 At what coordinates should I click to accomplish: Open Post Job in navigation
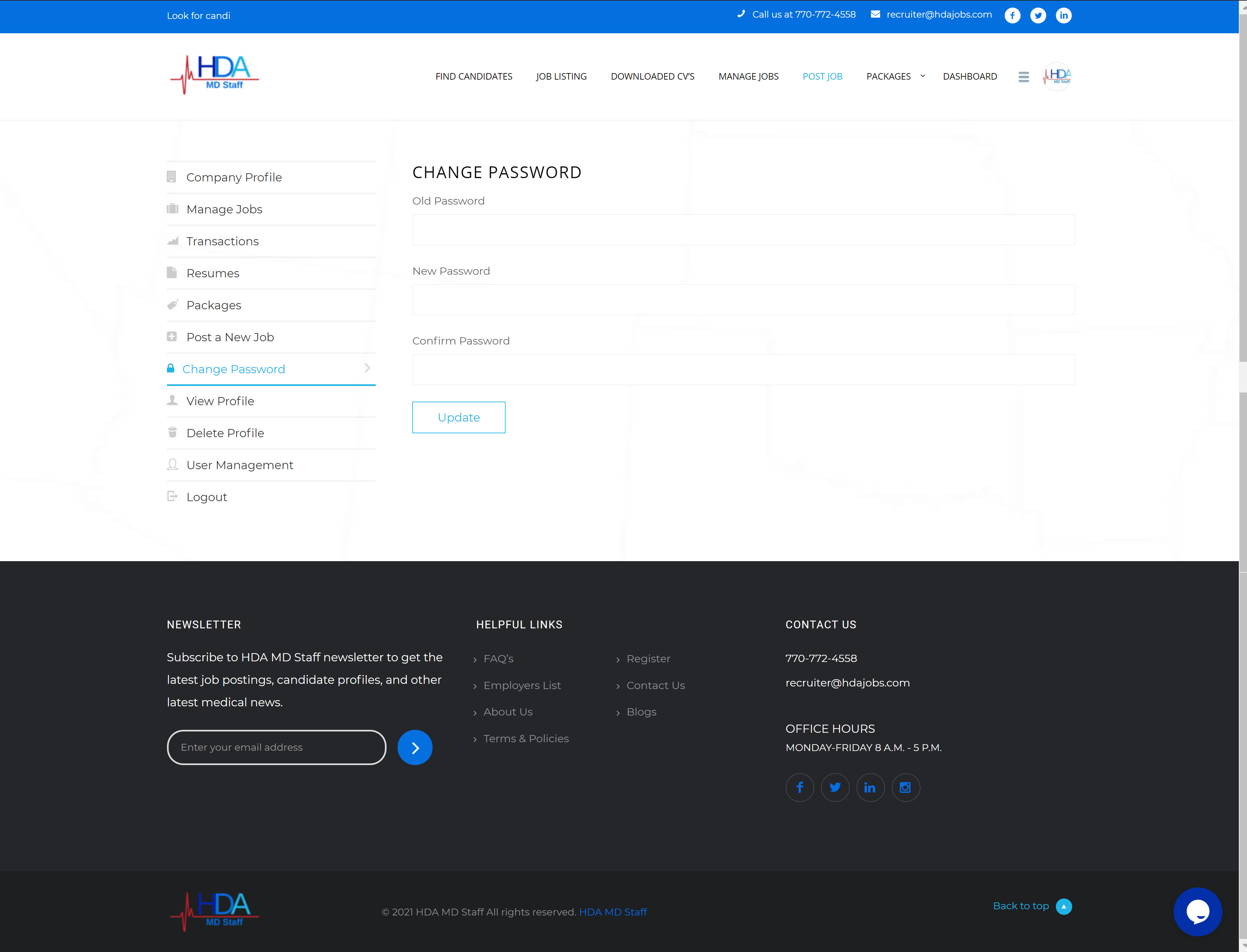(822, 76)
